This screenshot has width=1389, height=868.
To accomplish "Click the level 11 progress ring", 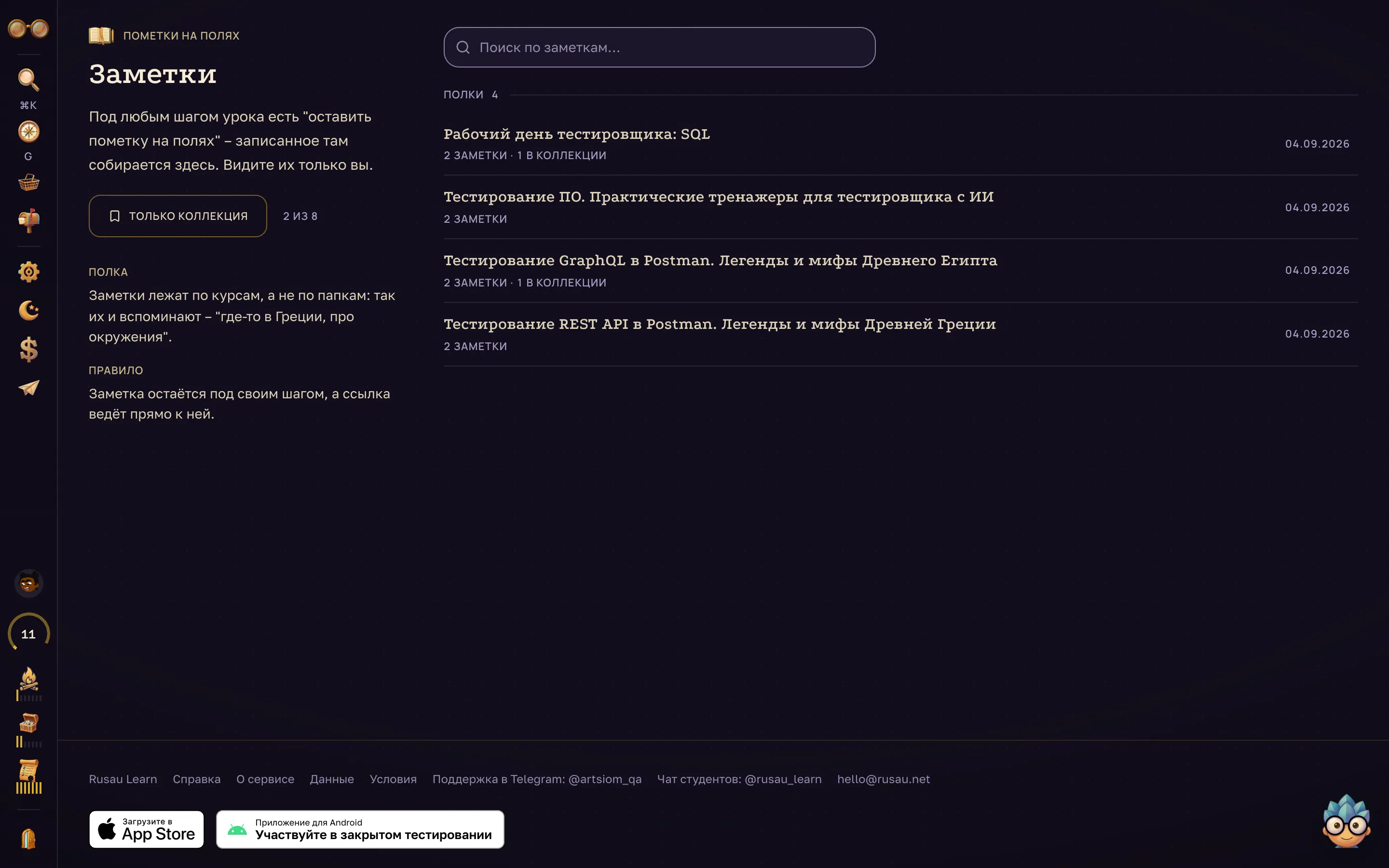I will click(x=28, y=634).
